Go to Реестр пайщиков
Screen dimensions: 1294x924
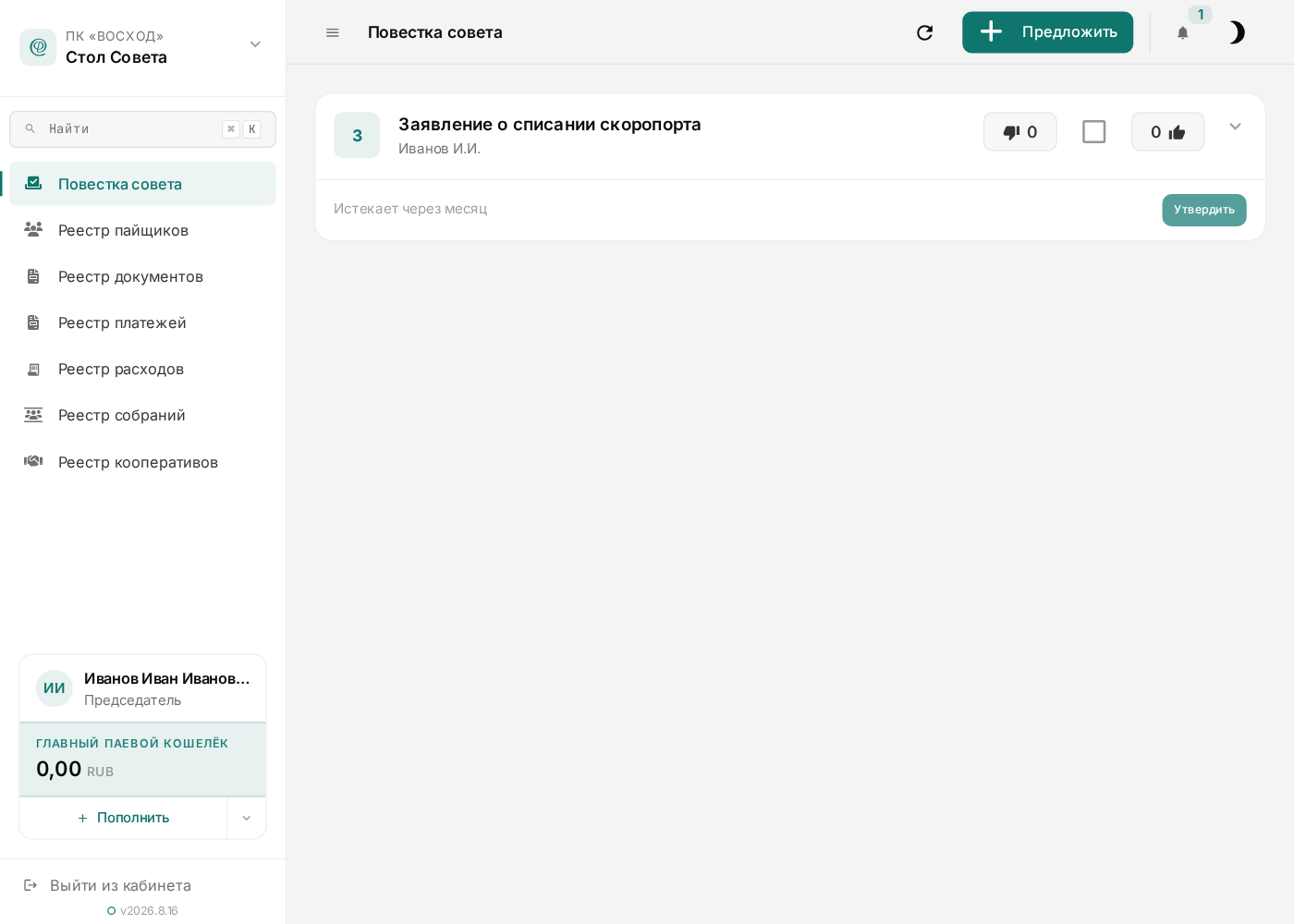tap(142, 230)
